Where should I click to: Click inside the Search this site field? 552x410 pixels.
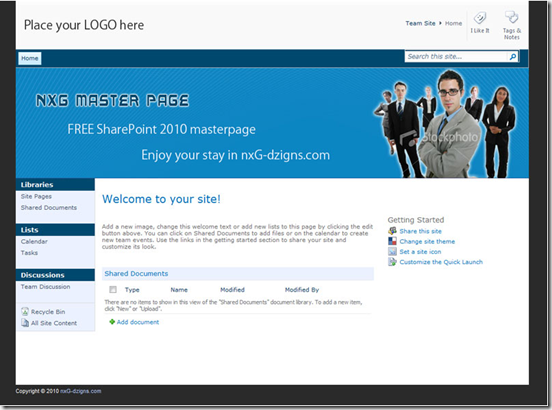click(x=456, y=56)
